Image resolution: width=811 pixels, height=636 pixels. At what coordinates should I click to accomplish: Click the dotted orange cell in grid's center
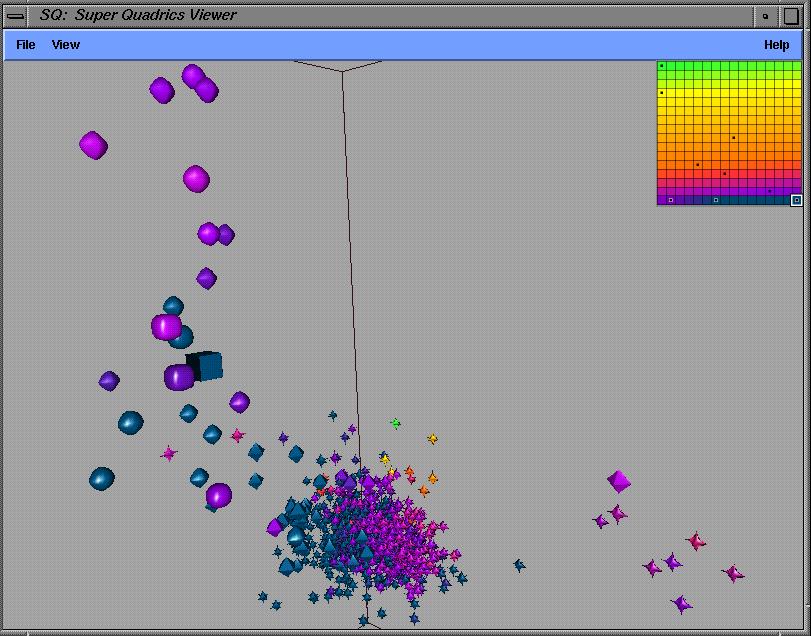[x=734, y=137]
